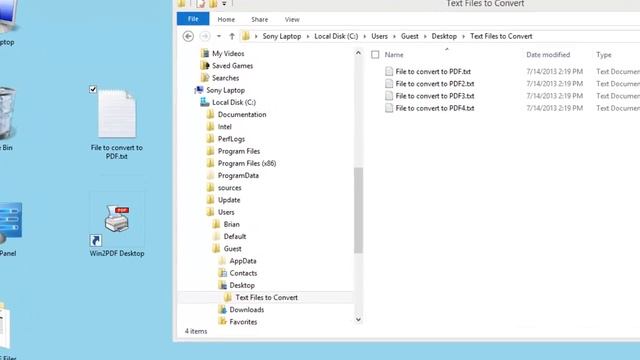Click Guest breadcrumb in address bar
The height and width of the screenshot is (360, 640).
click(x=409, y=36)
